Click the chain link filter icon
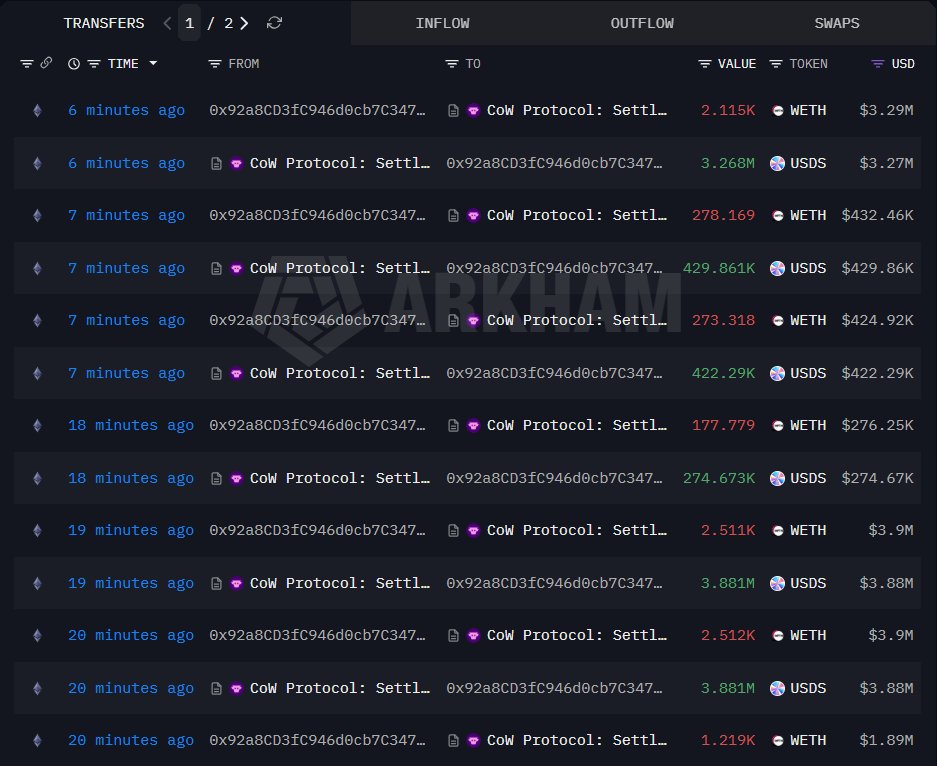The image size is (937, 766). click(46, 63)
